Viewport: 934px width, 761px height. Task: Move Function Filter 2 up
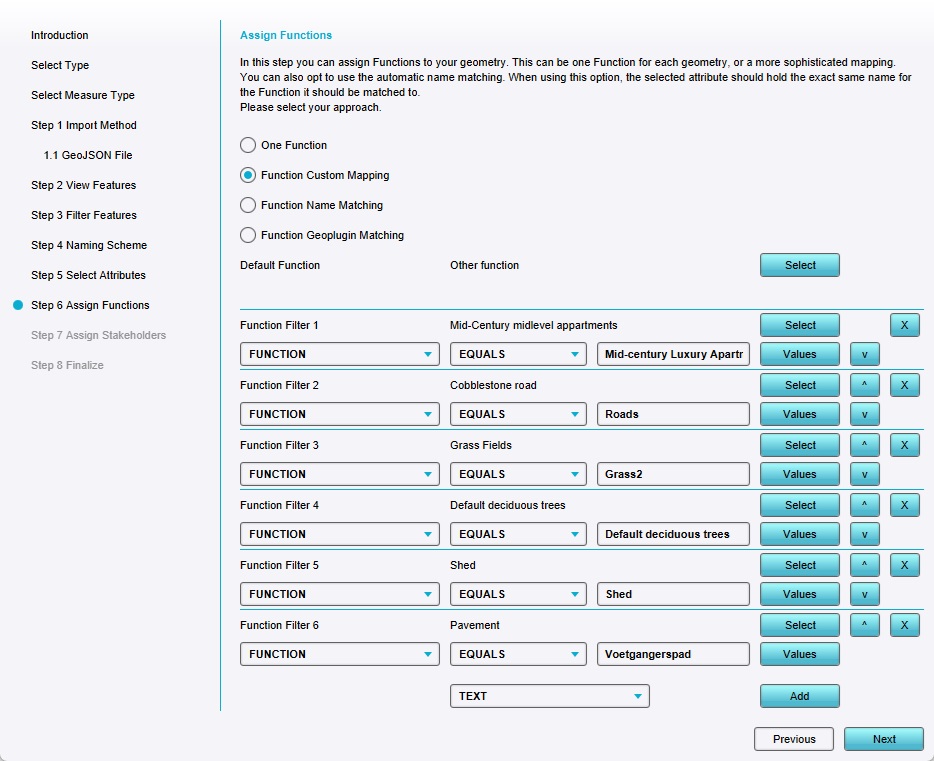click(x=864, y=385)
